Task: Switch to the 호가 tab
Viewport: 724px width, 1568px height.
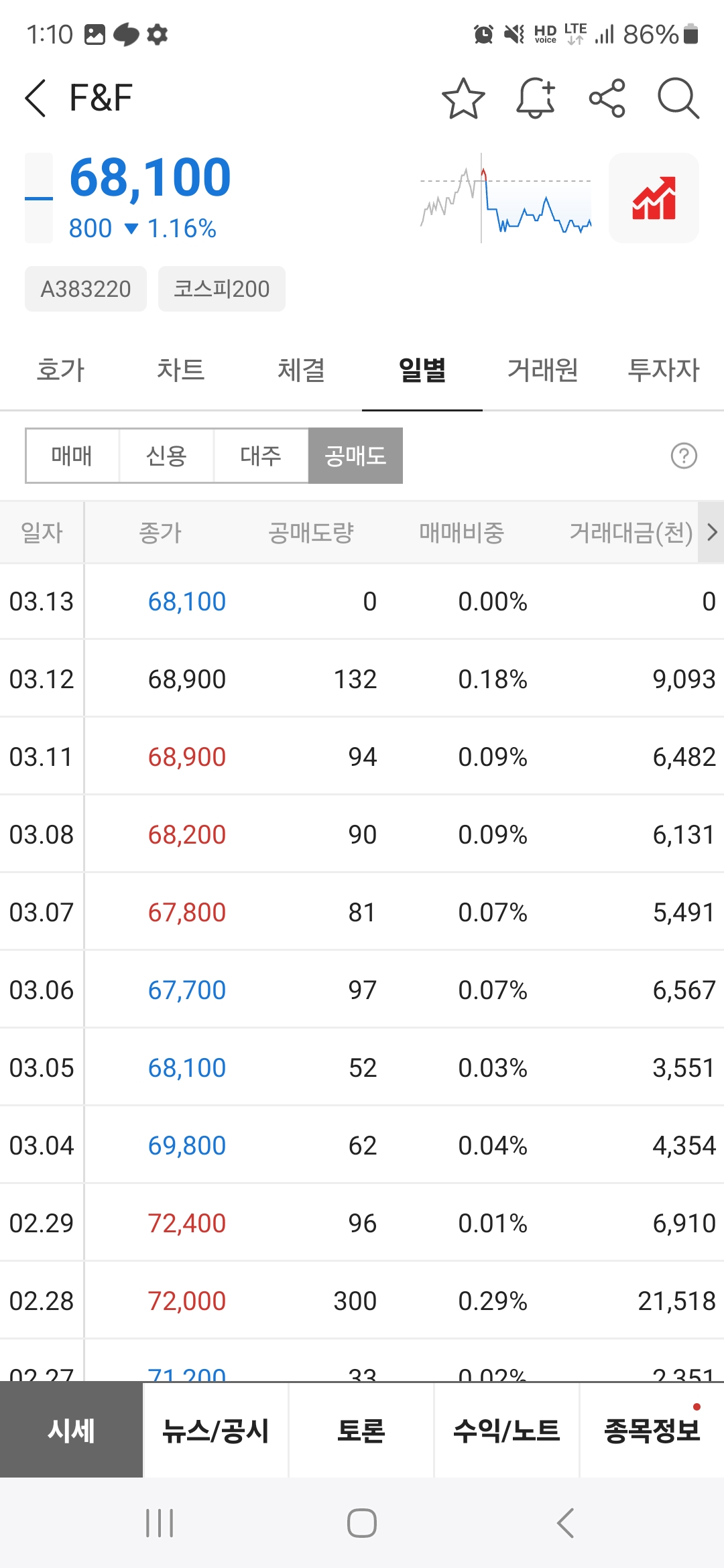Action: click(x=60, y=370)
